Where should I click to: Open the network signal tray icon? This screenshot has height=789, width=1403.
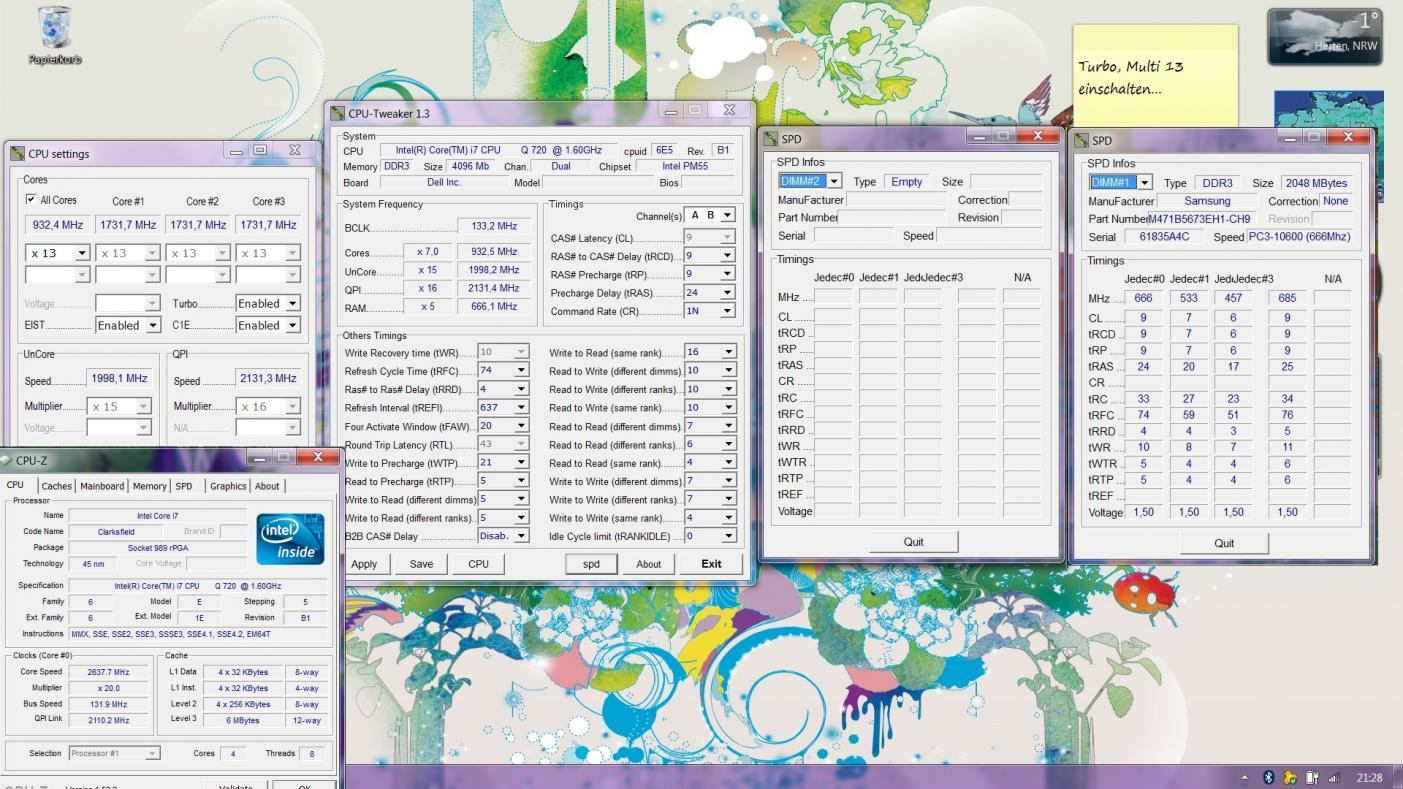click(1333, 778)
